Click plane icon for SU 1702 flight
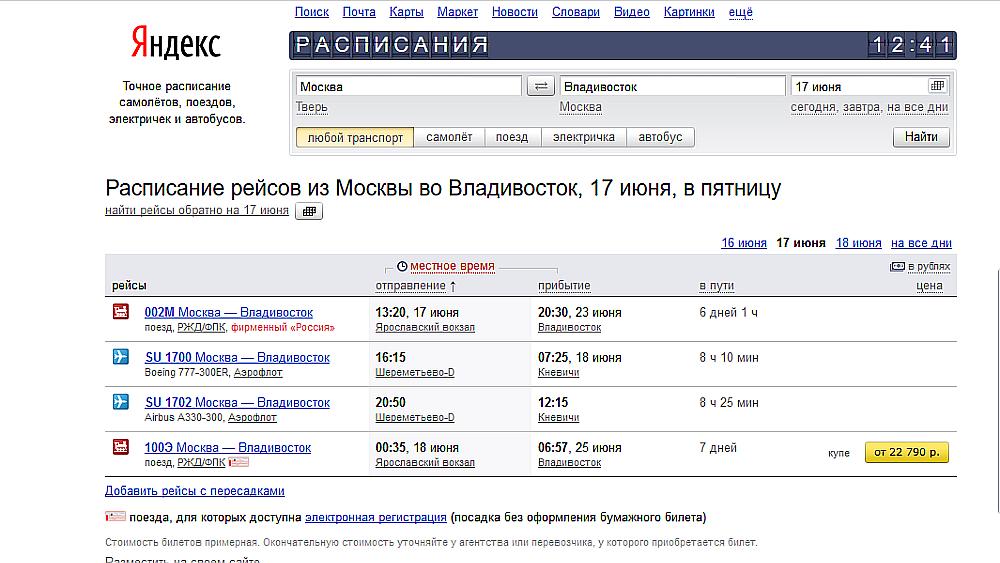The width and height of the screenshot is (1000, 563). click(x=121, y=402)
